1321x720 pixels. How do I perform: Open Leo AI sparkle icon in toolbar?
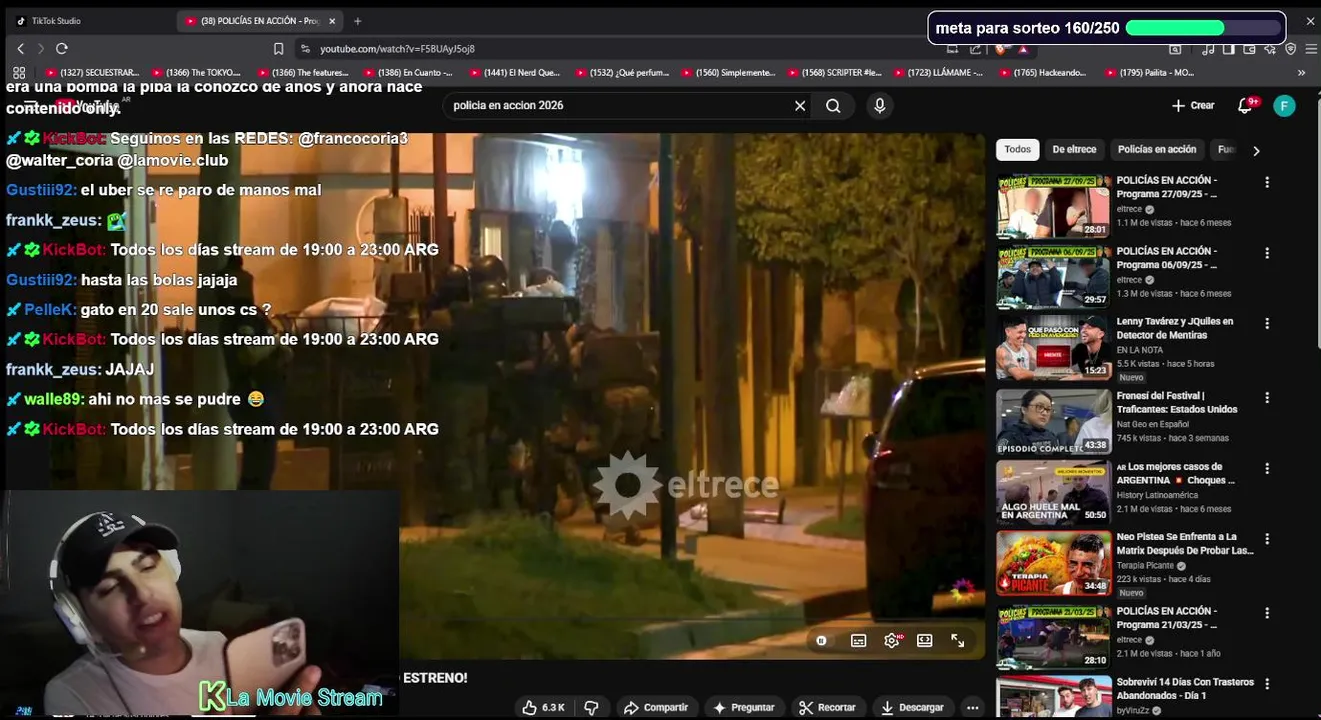point(1270,49)
